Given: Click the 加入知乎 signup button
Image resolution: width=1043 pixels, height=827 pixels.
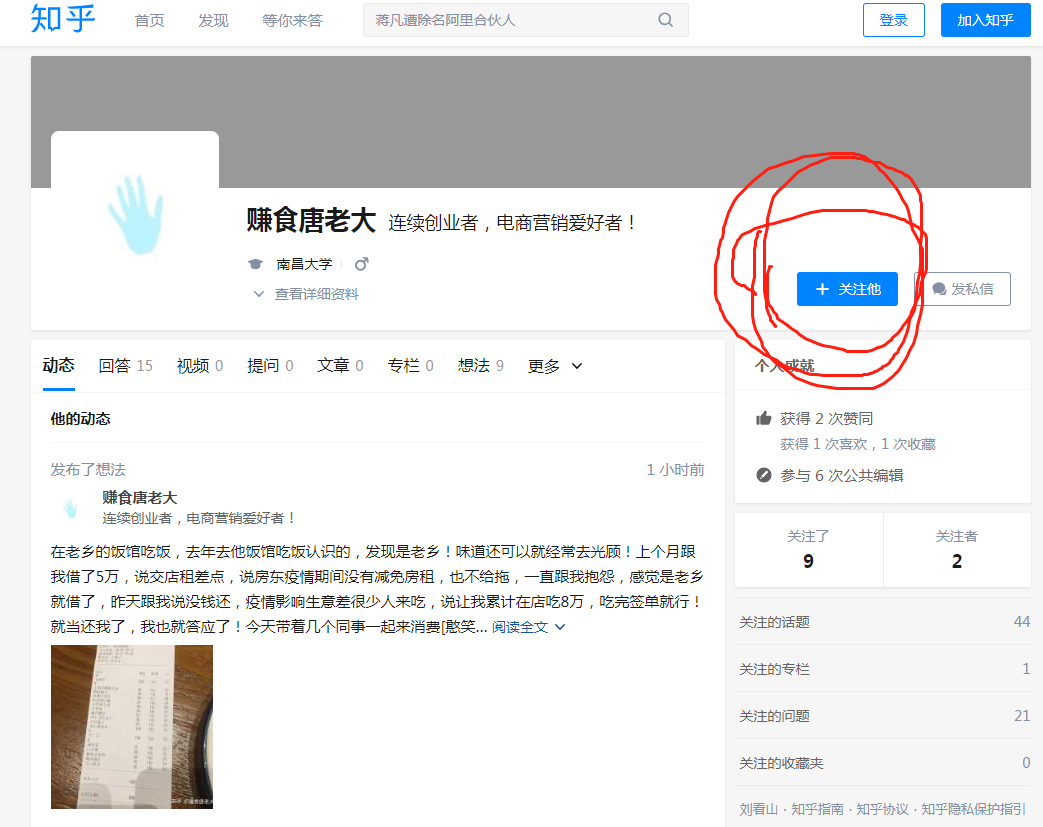Looking at the screenshot, I should tap(985, 20).
